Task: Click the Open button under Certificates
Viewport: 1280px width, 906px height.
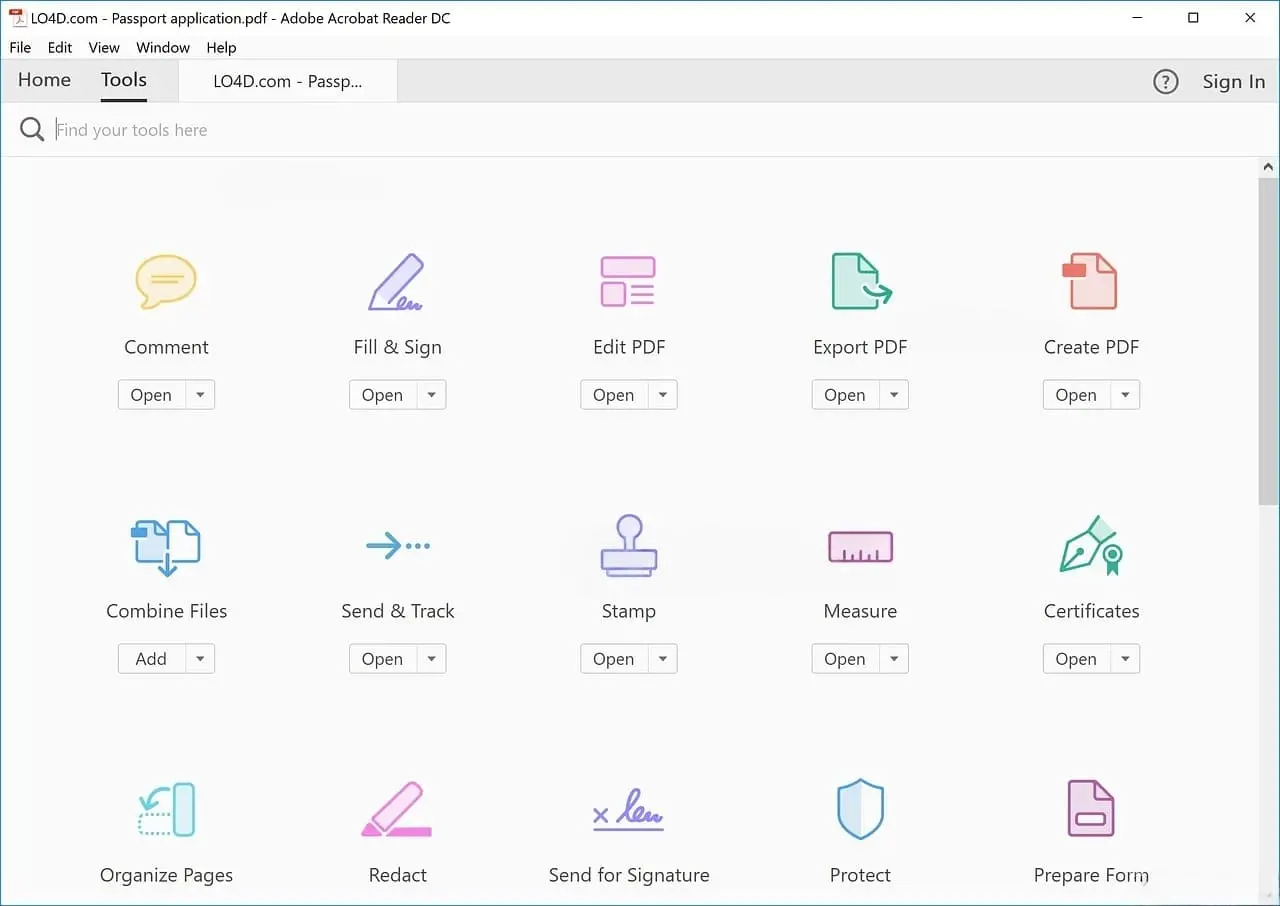Action: [x=1077, y=659]
